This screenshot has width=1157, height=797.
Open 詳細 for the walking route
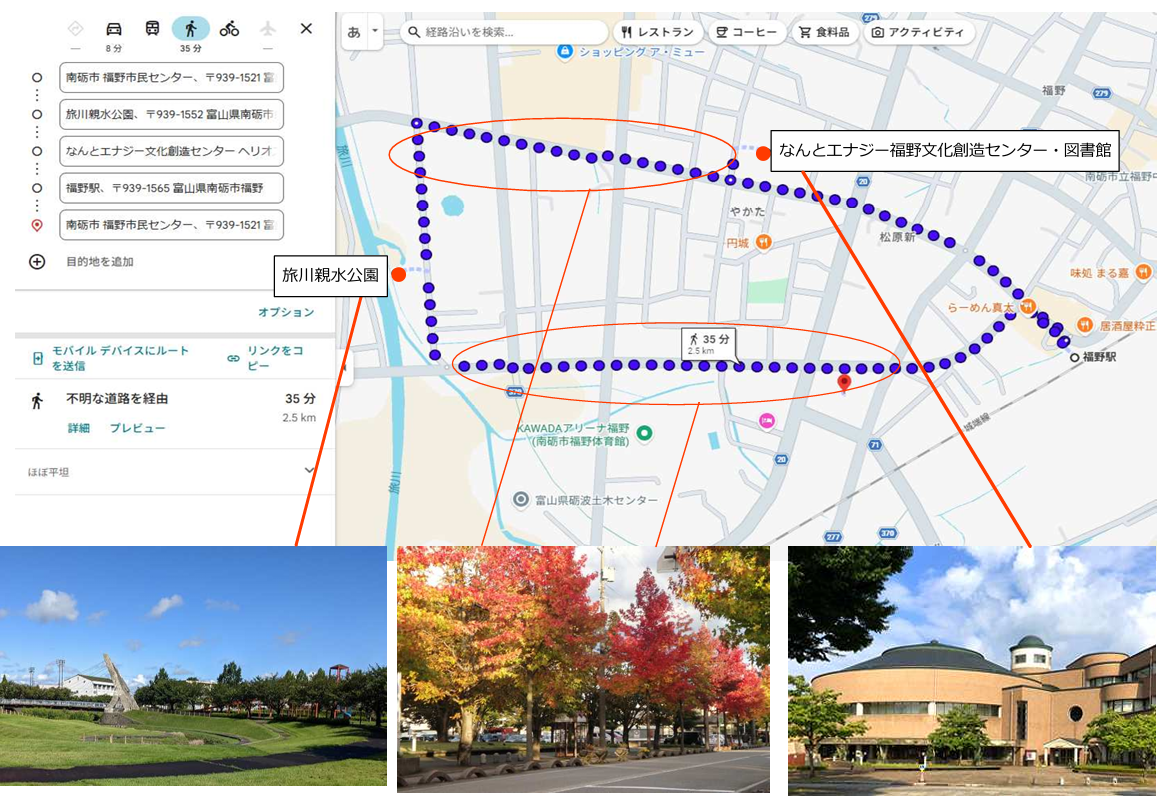click(x=79, y=428)
